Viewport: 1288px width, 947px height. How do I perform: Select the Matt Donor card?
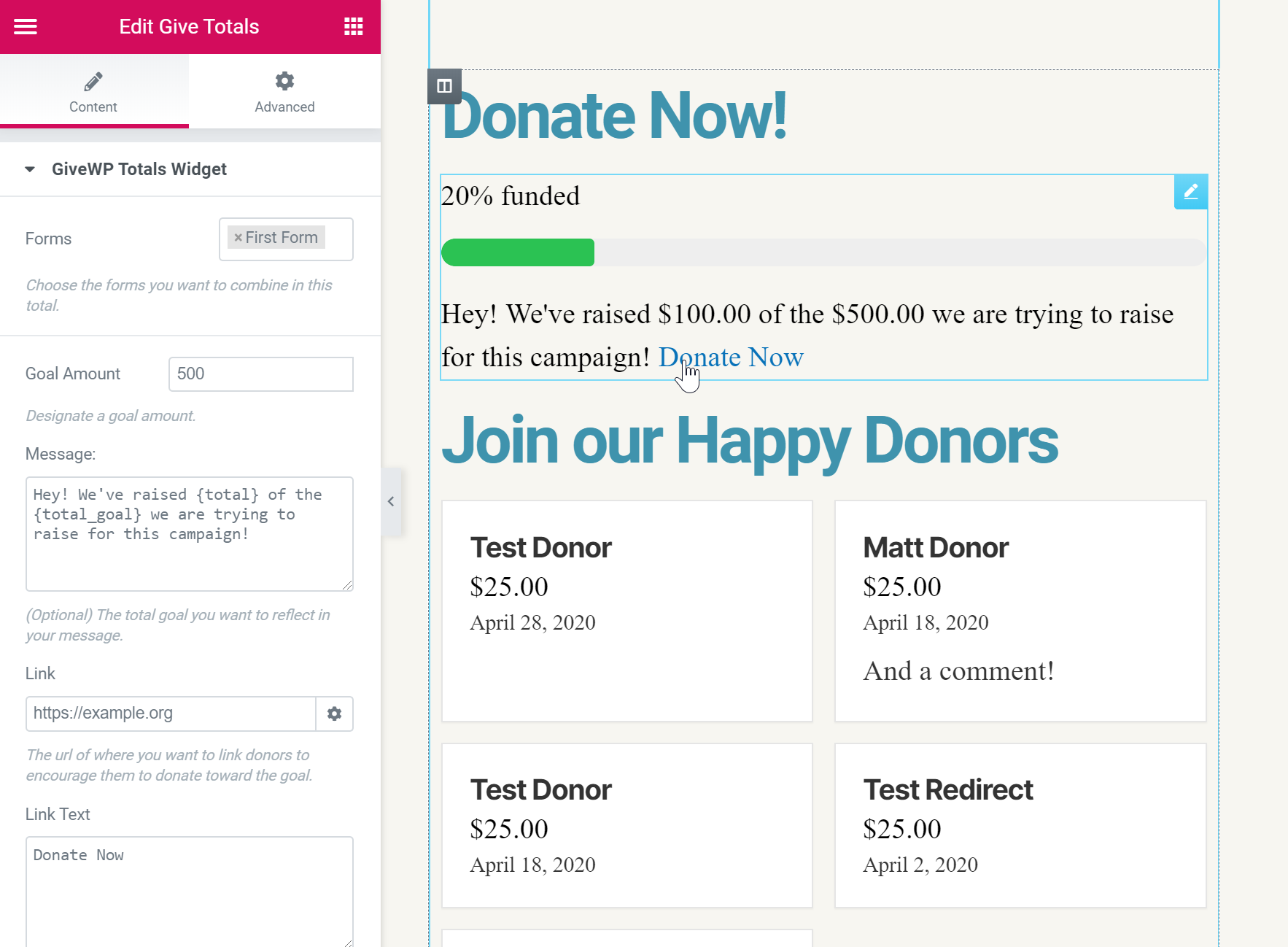pos(1020,611)
